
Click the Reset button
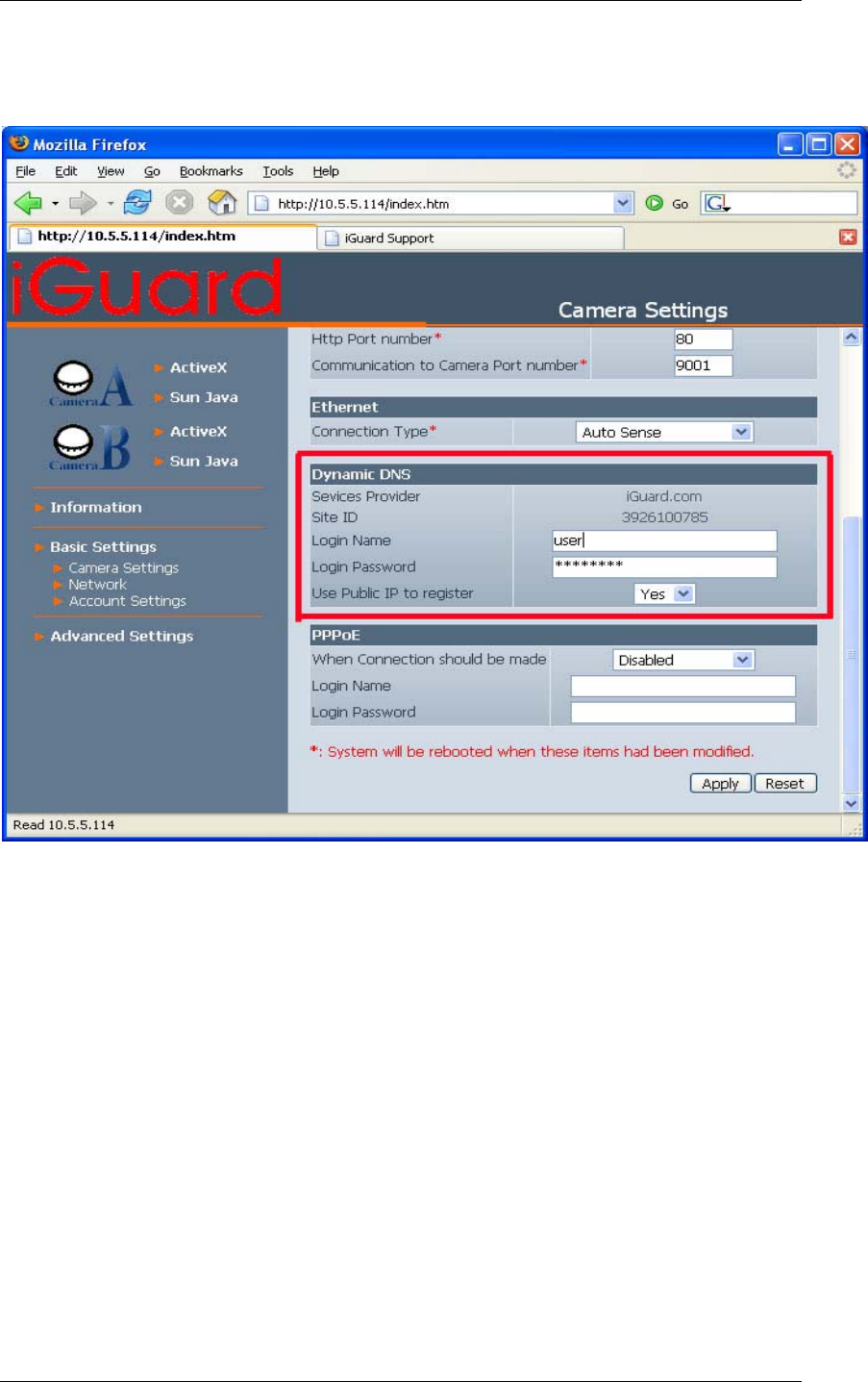click(x=785, y=783)
